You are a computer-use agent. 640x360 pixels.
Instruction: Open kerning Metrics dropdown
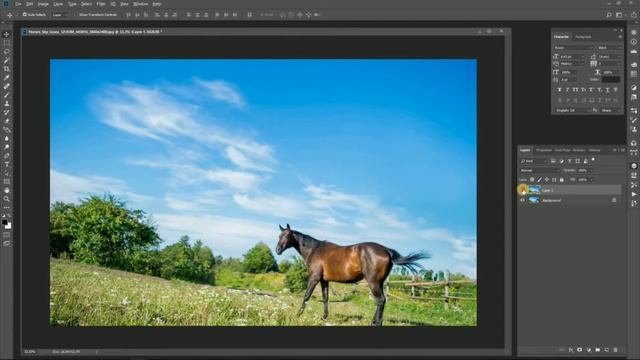(x=572, y=64)
